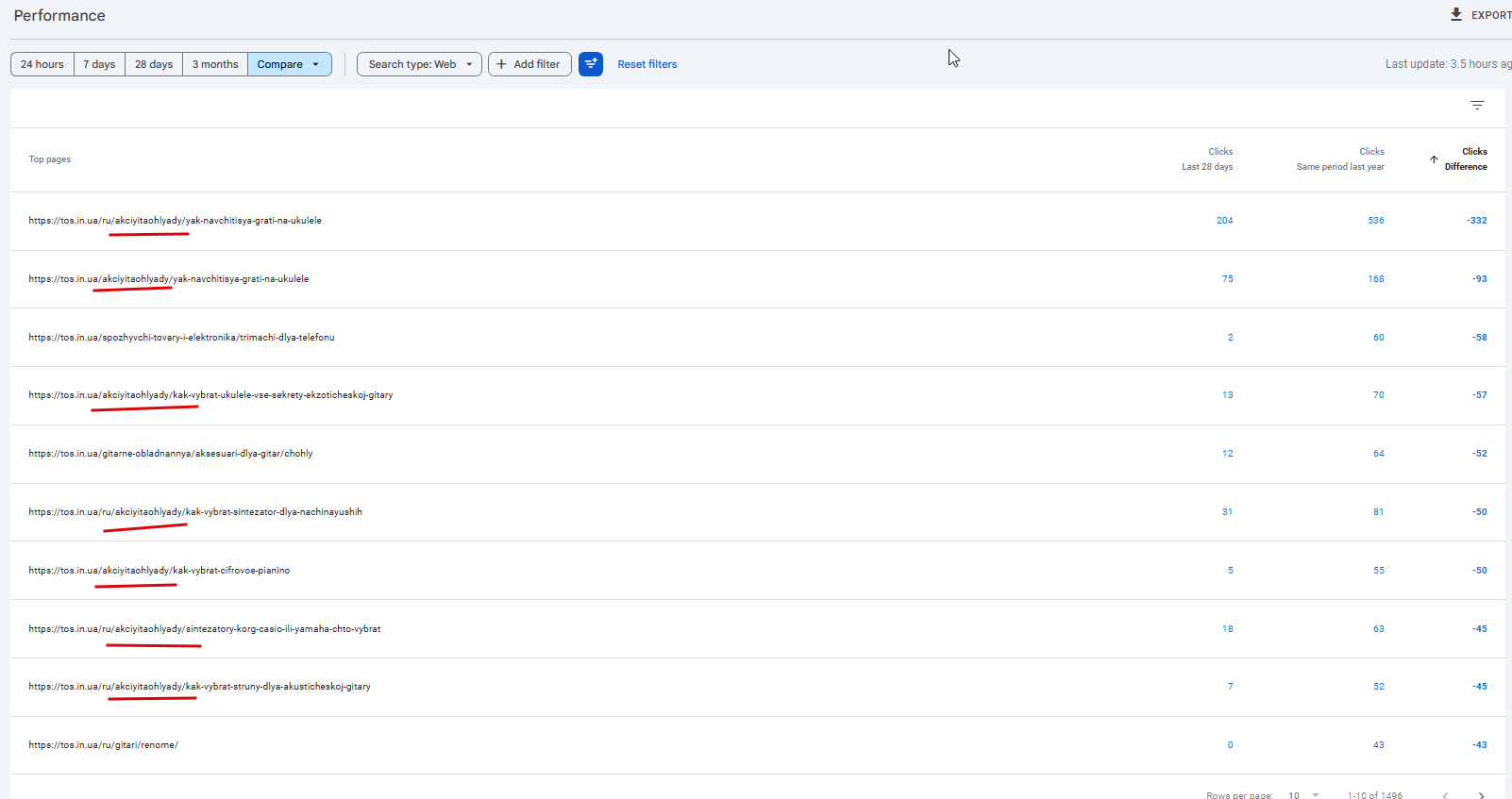
Task: Click the 536 clicks value
Action: click(1376, 221)
